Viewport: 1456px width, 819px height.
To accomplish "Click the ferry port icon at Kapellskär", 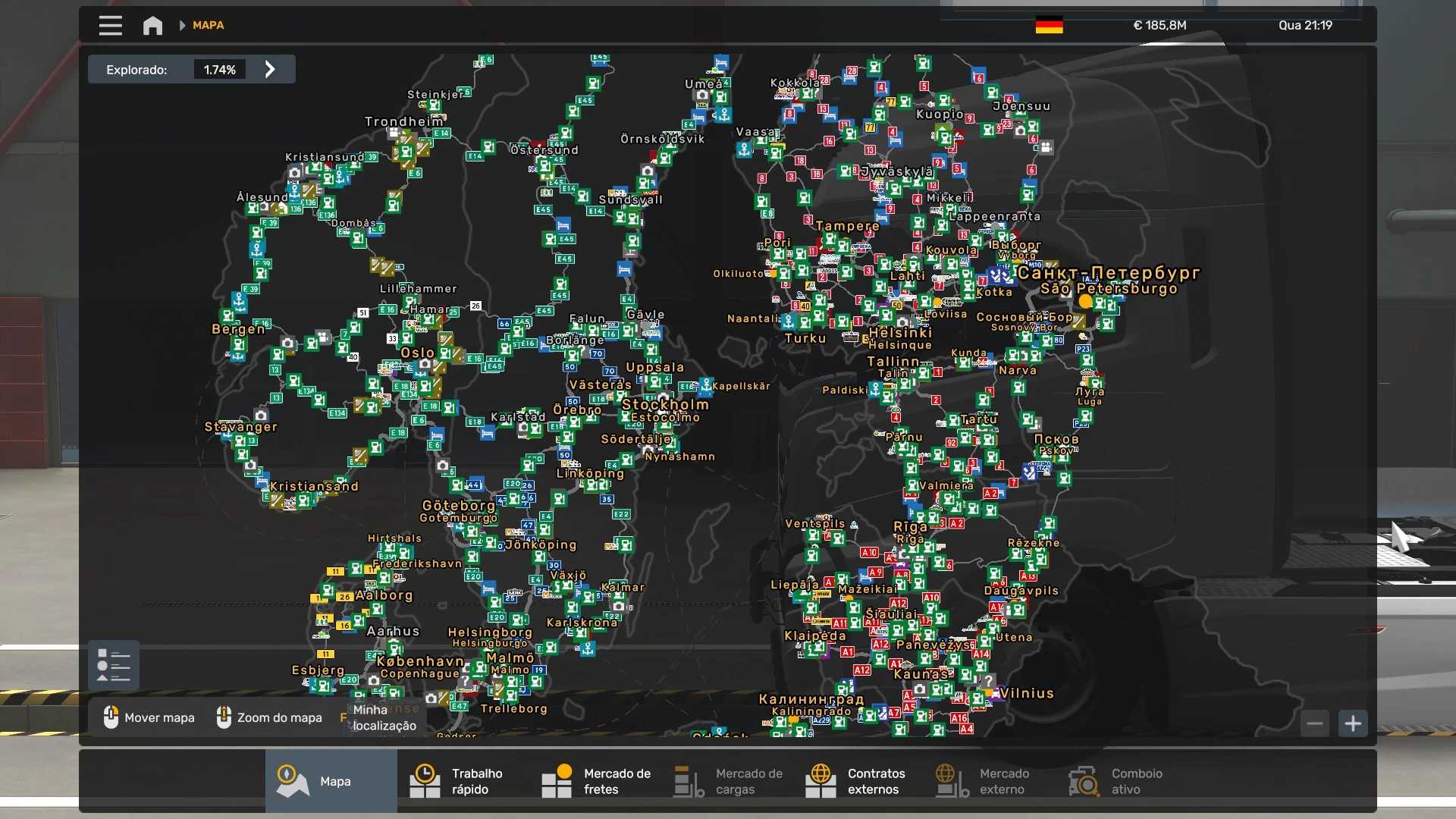I will coord(706,385).
